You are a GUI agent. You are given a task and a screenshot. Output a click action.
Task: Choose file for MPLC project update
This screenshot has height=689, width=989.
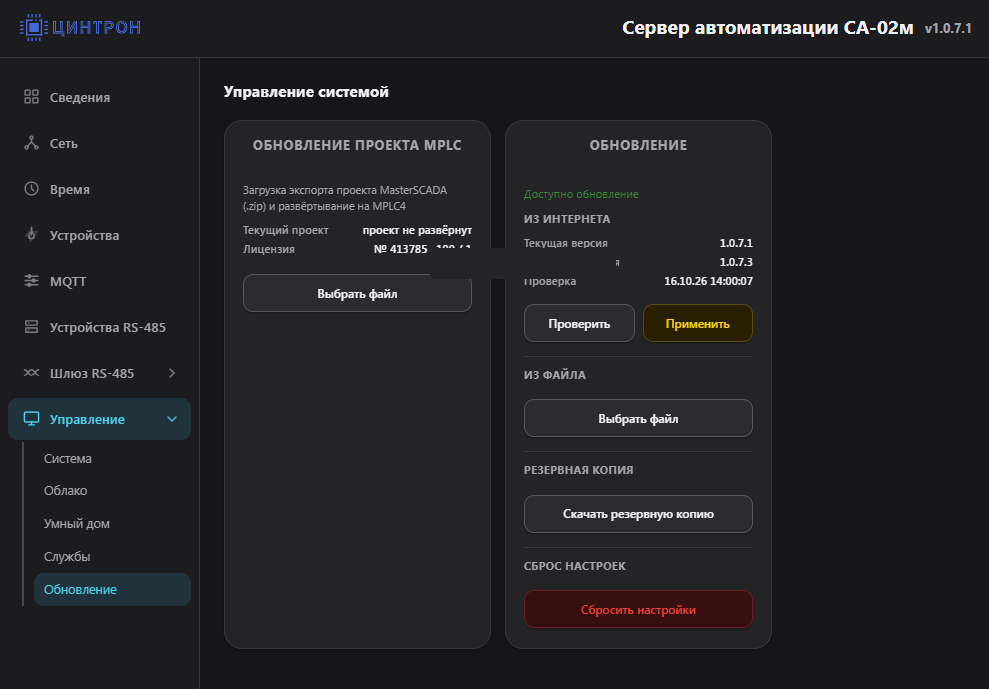[358, 293]
